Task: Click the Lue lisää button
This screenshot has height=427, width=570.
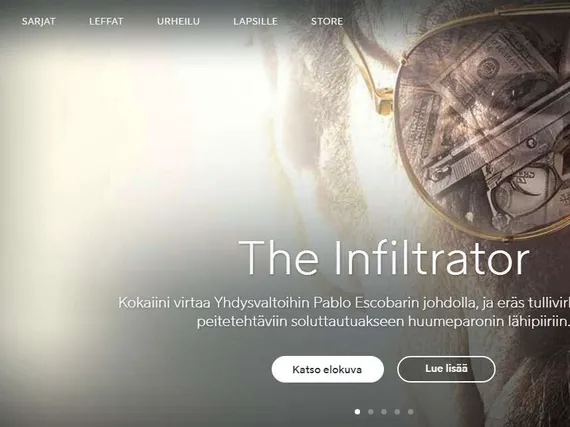Action: click(446, 369)
